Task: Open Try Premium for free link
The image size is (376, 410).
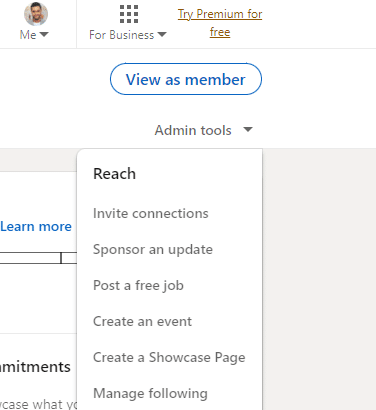Action: click(x=220, y=23)
